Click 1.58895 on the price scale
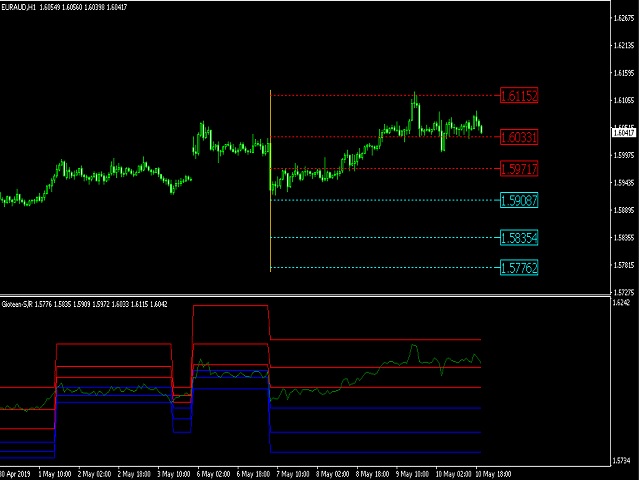The height and width of the screenshot is (480, 640). (x=624, y=210)
